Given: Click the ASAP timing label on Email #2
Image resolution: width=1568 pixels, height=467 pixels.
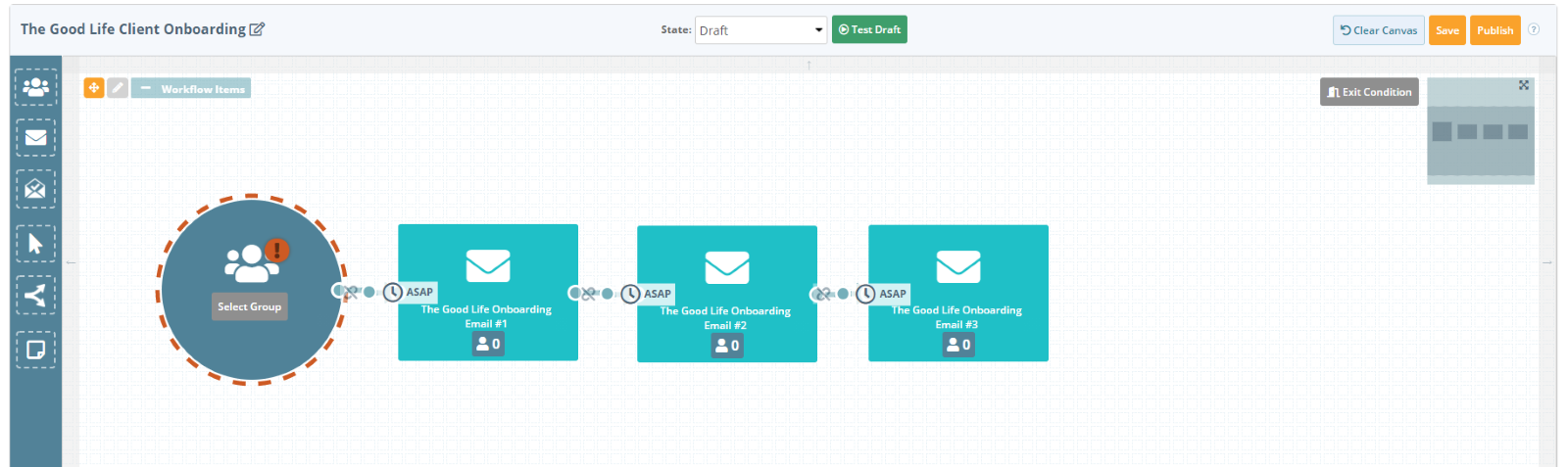Looking at the screenshot, I should point(658,294).
